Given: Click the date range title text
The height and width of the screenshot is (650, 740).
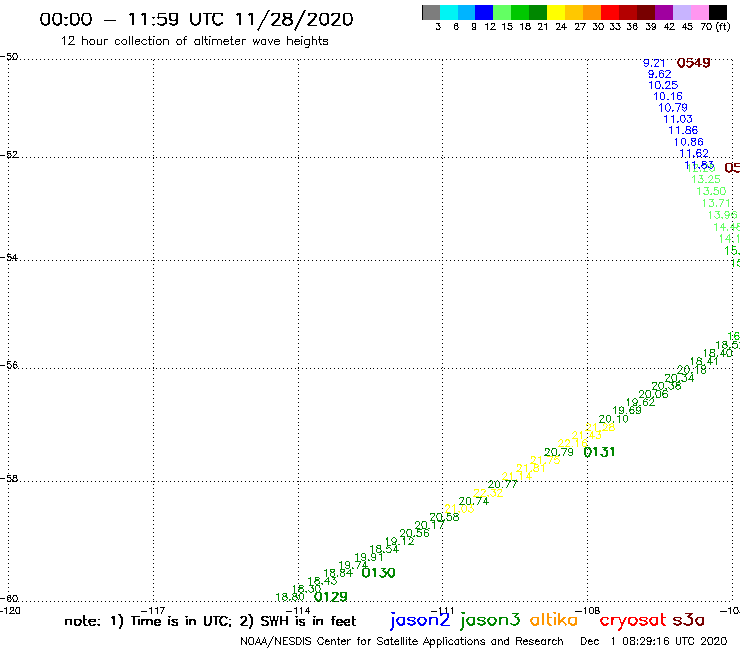Looking at the screenshot, I should (196, 20).
